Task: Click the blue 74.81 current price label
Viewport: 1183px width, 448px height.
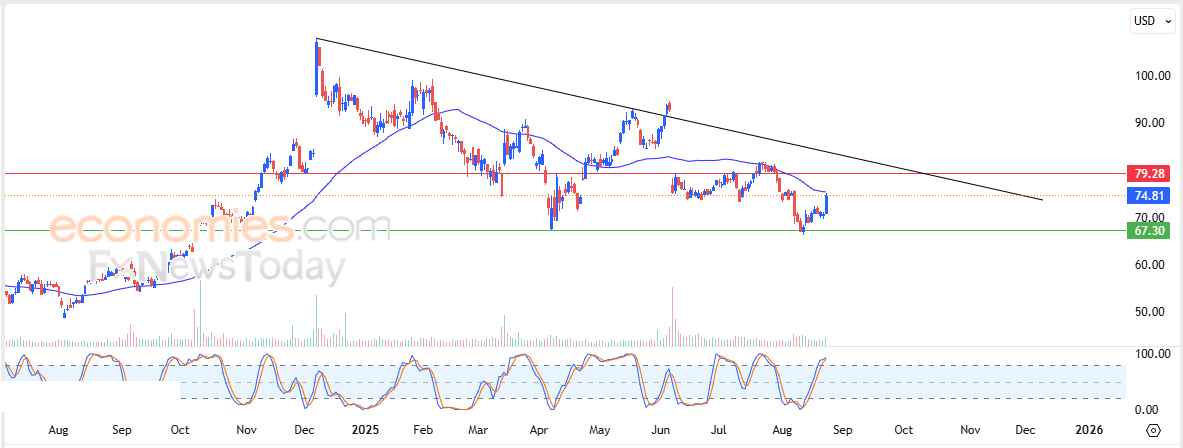Action: [1148, 196]
